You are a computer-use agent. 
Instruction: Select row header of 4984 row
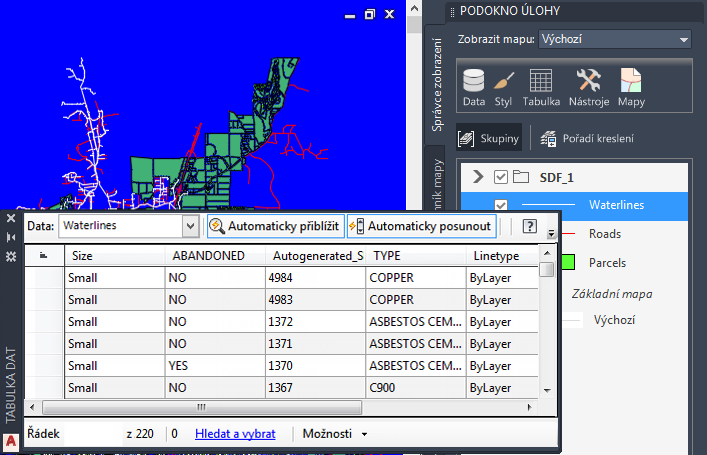[44, 278]
